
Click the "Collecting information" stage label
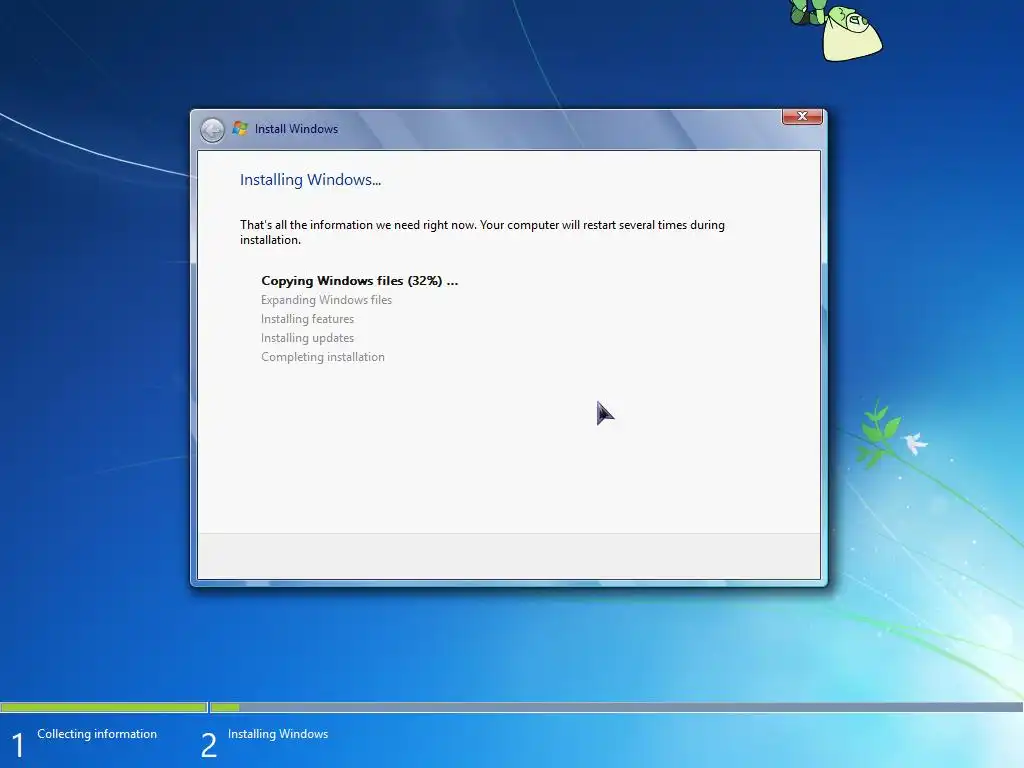pos(97,734)
